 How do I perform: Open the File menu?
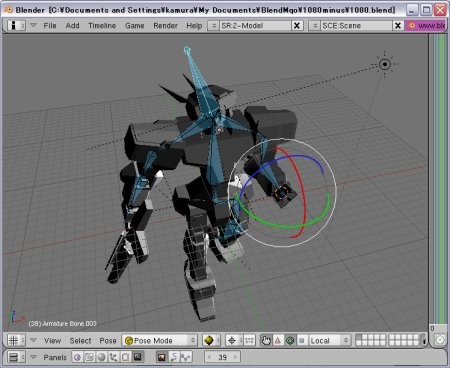[x=50, y=26]
